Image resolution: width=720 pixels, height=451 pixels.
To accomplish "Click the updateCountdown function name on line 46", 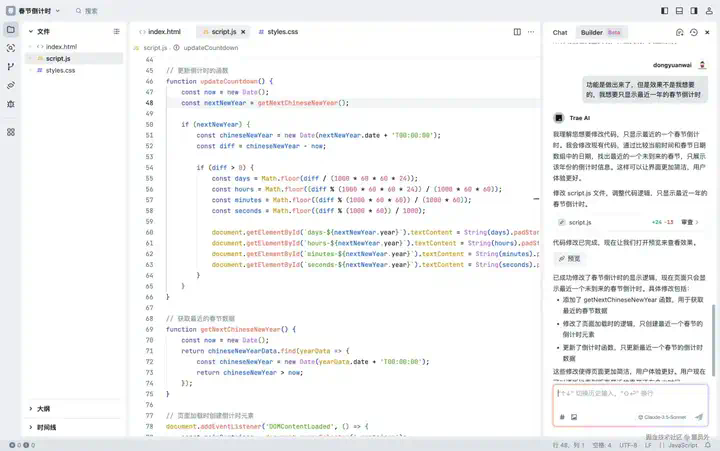I will 229,81.
